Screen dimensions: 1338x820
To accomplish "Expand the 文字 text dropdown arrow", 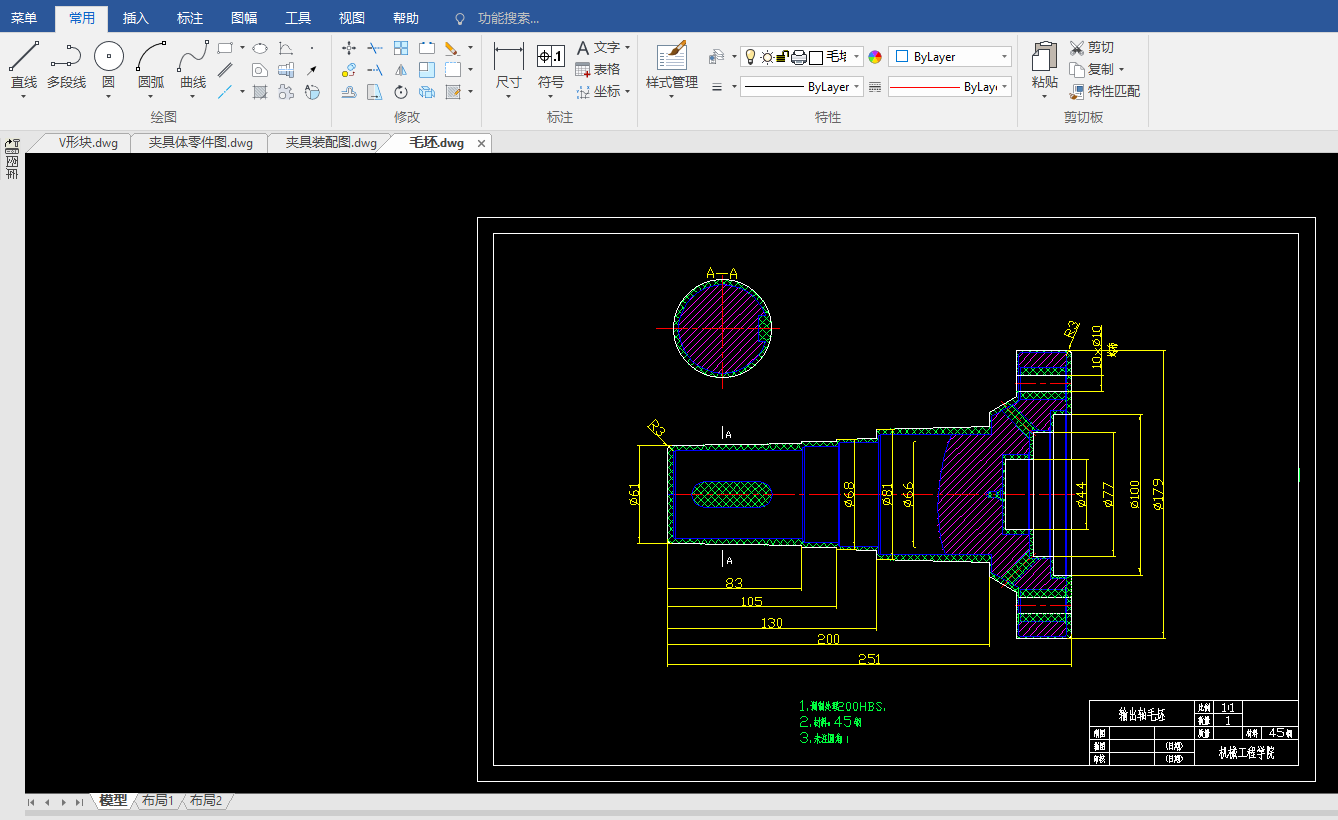I will (627, 48).
